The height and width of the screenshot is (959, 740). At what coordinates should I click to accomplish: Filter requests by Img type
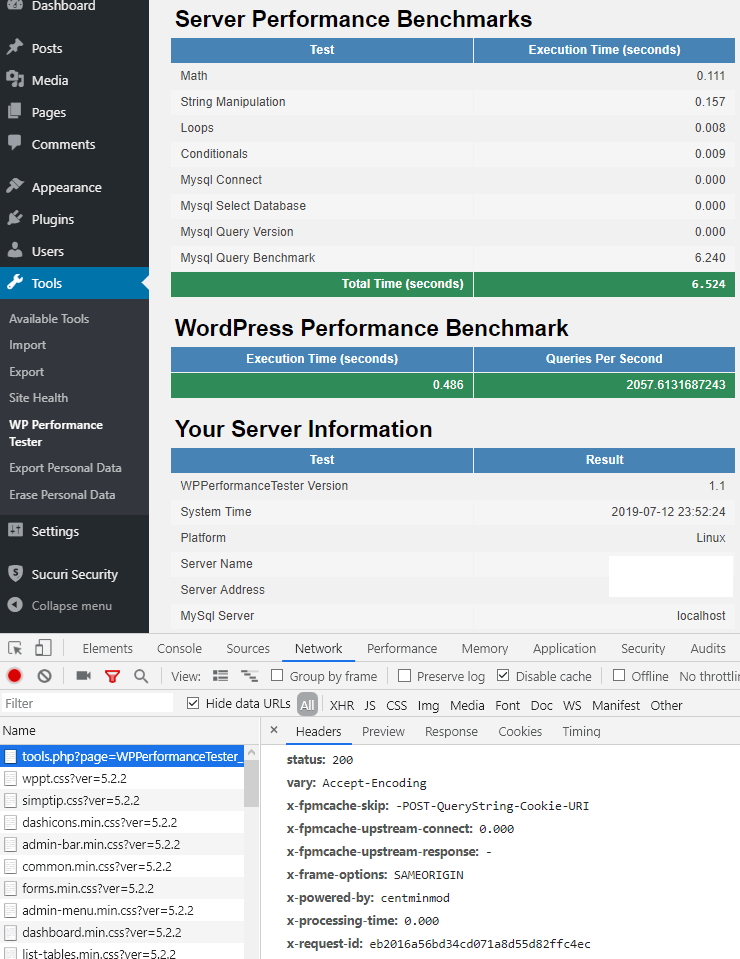428,705
